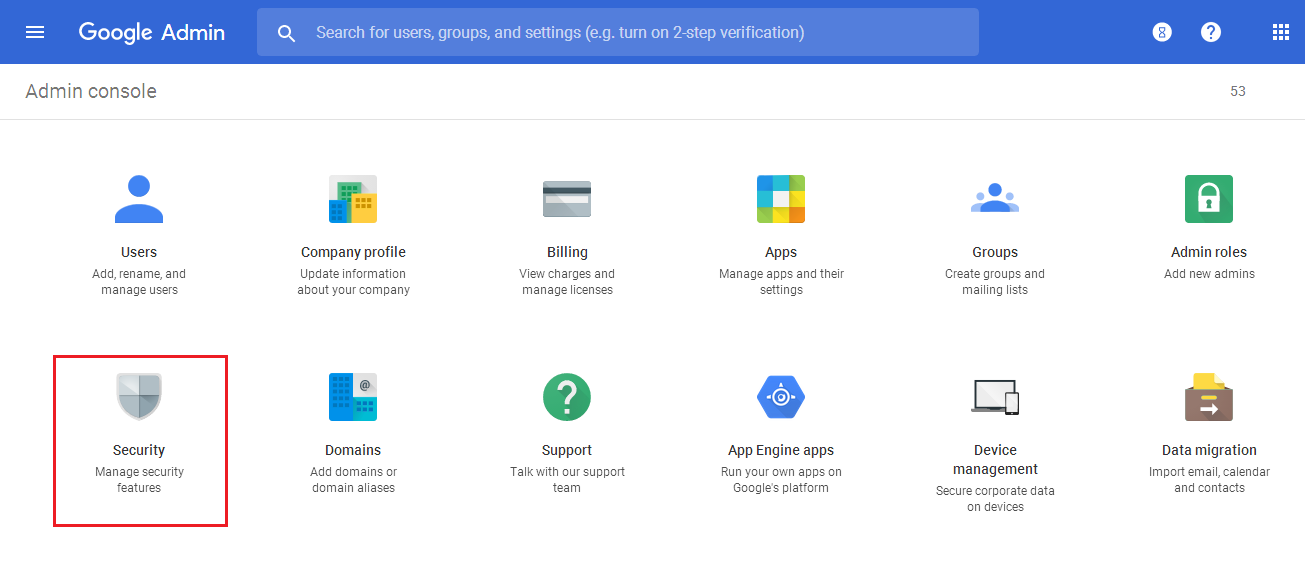The width and height of the screenshot is (1305, 573).
Task: Click the number 53 counter
Action: tap(1238, 91)
